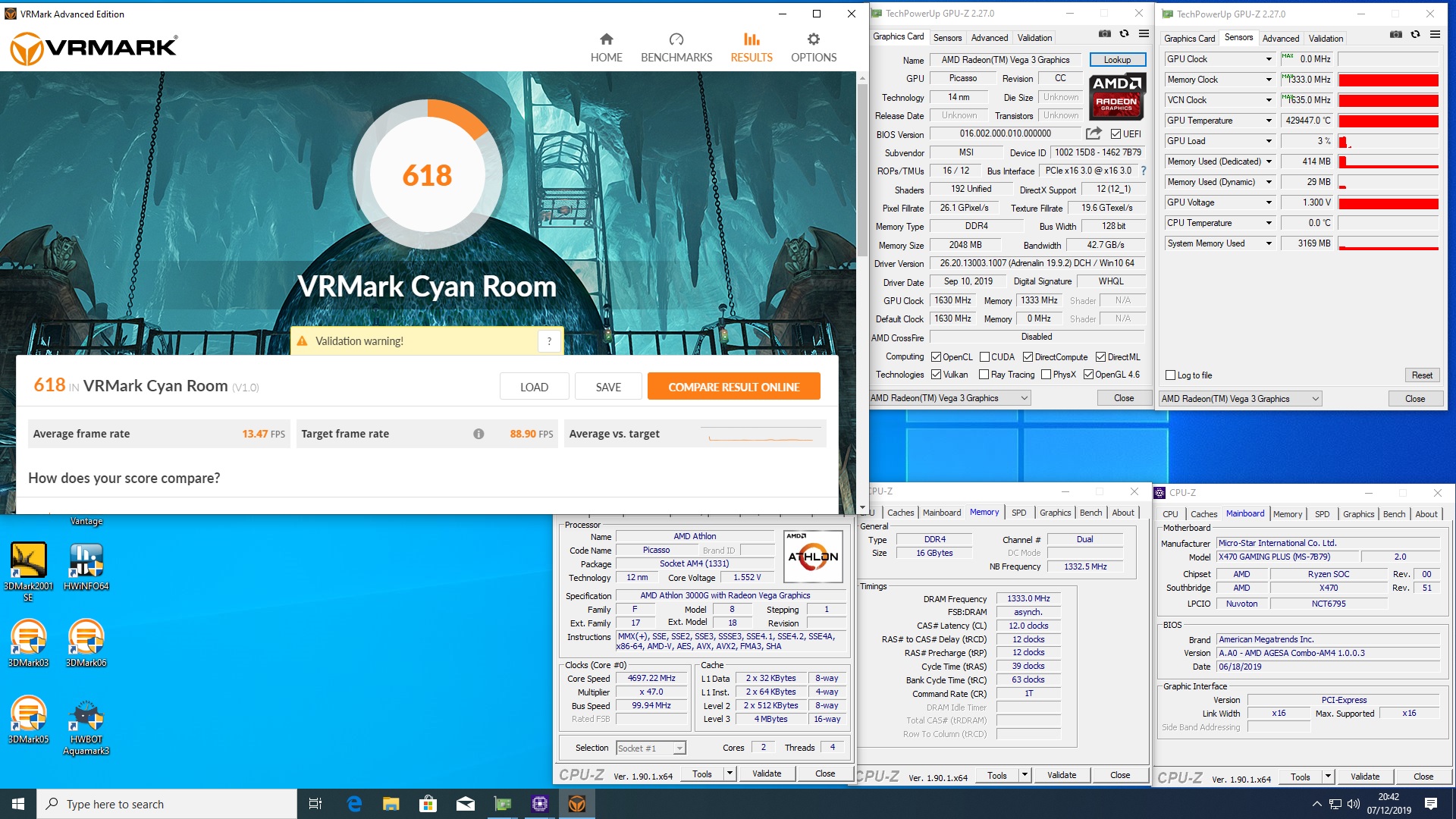Switch to Advanced tab in left GPU-Z window
The image size is (1456, 819).
[990, 38]
